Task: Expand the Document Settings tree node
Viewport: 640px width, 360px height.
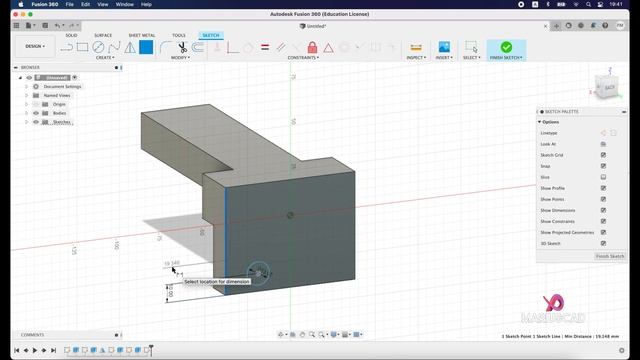Action: coord(27,87)
